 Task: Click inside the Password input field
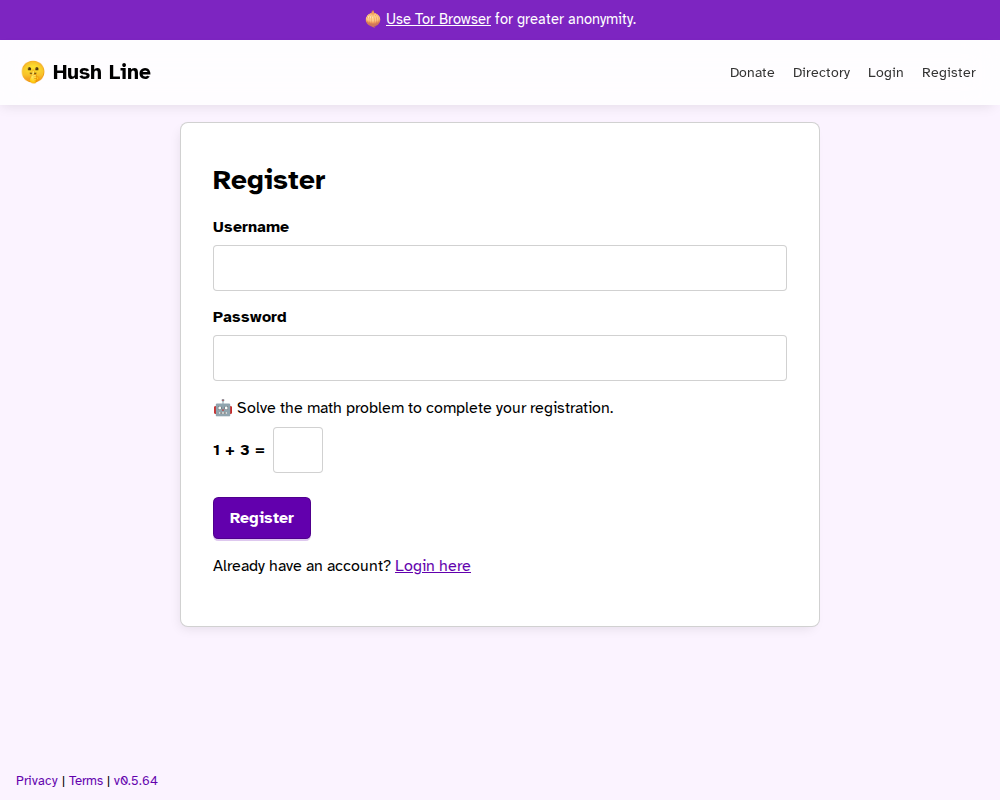(x=499, y=357)
